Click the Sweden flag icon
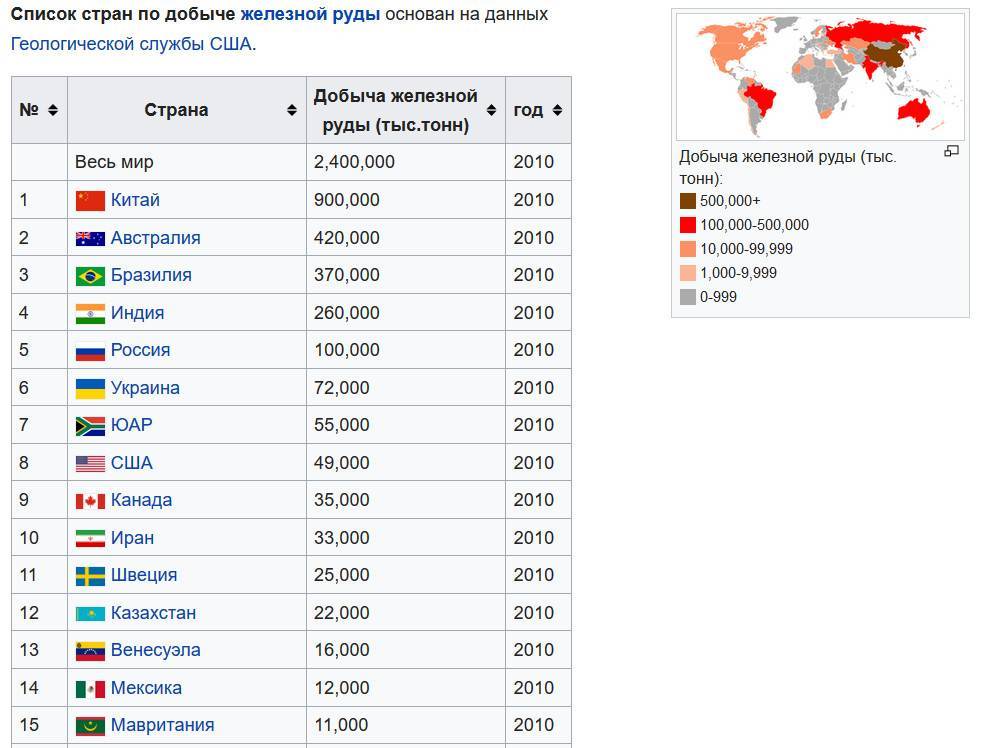The height and width of the screenshot is (748, 983). (90, 575)
